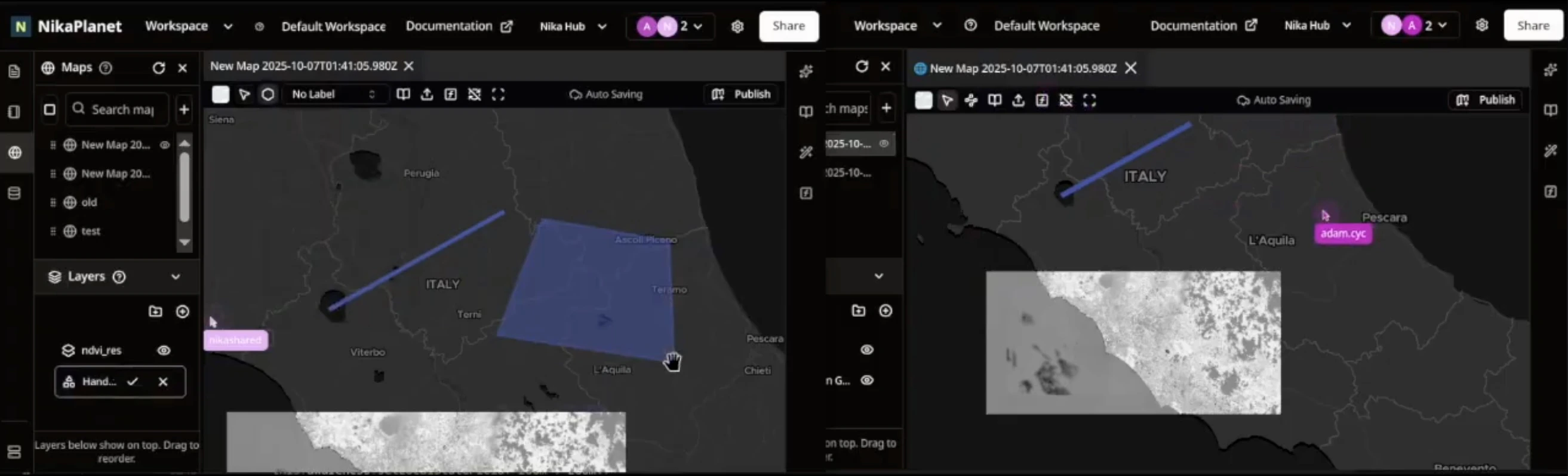The image size is (1568, 476).
Task: Toggle the lower layer eye in right window
Action: [867, 380]
